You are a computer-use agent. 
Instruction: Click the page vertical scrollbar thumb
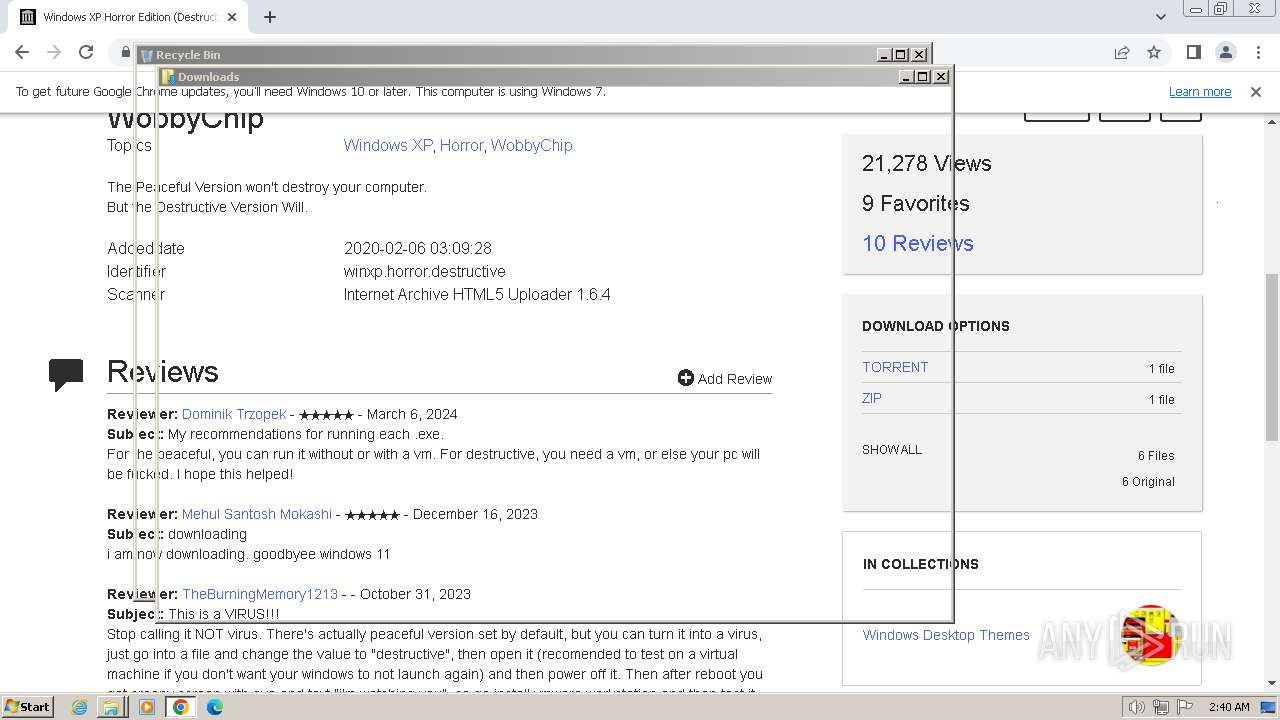(1272, 357)
